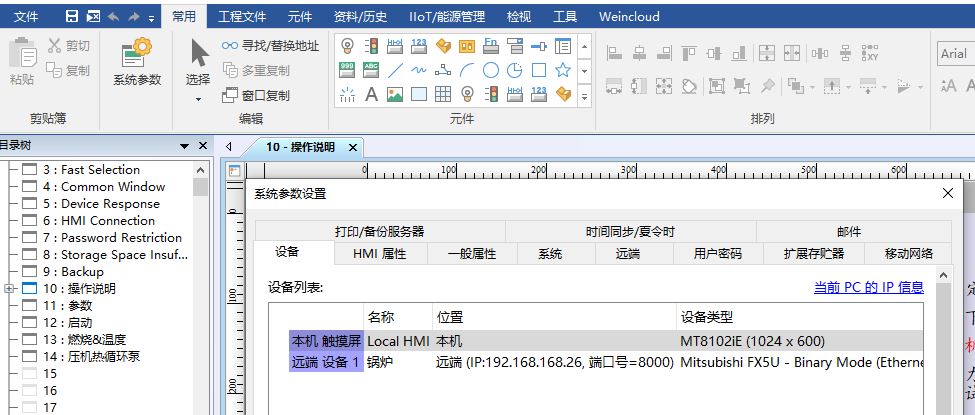Select the picture object tool
Screen dimensions: 975x415
click(395, 95)
